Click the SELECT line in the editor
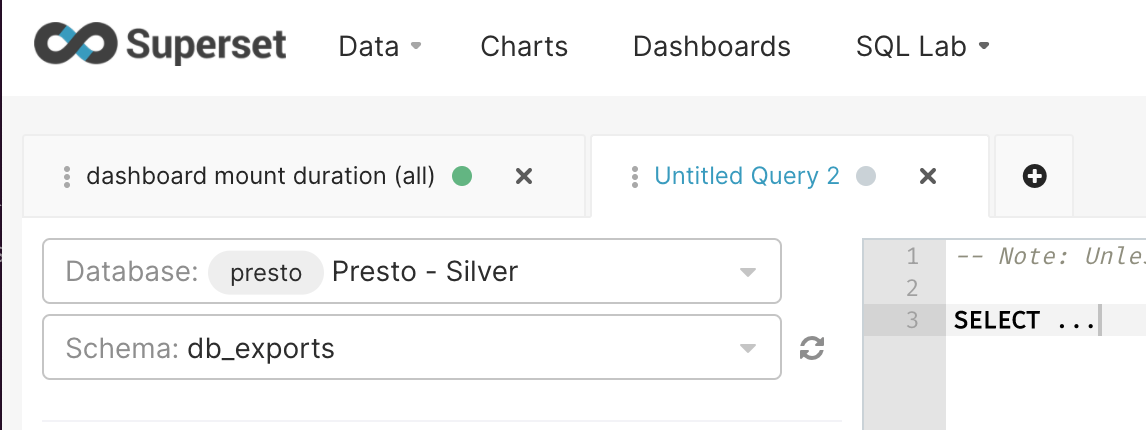Screen dimensions: 1146x430 (x=1024, y=320)
